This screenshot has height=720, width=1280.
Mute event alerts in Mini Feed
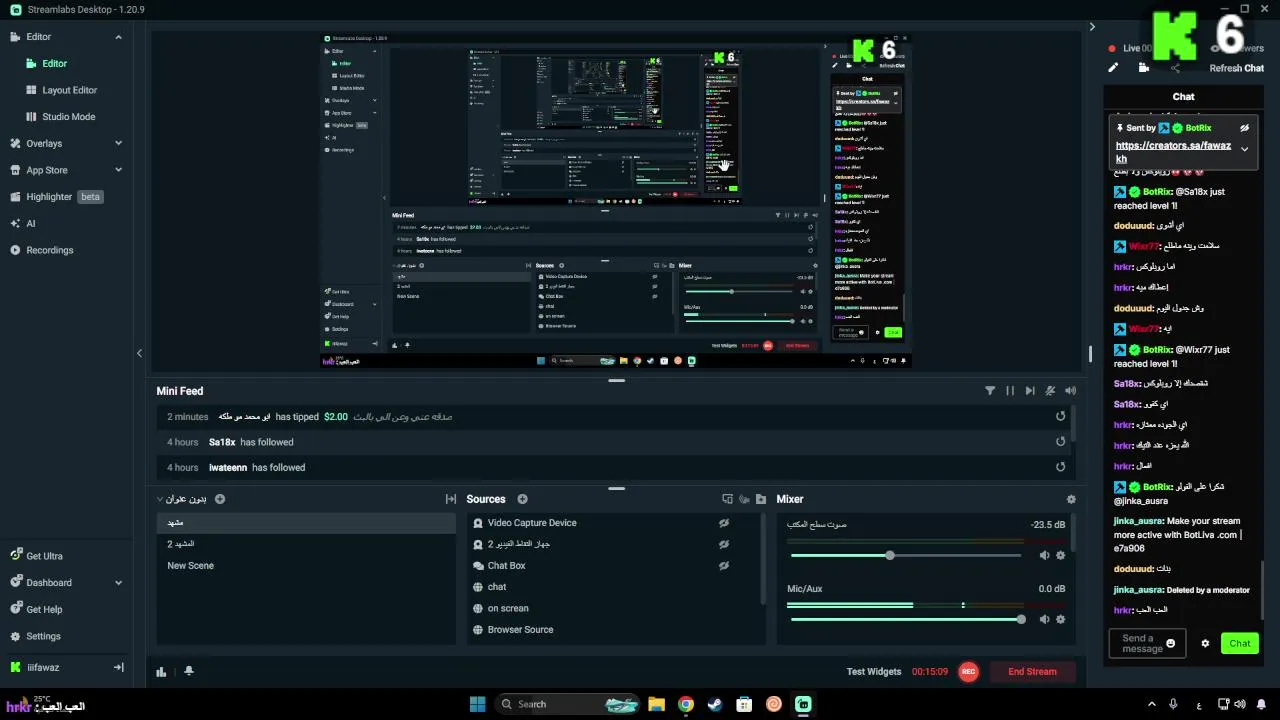click(x=1050, y=391)
